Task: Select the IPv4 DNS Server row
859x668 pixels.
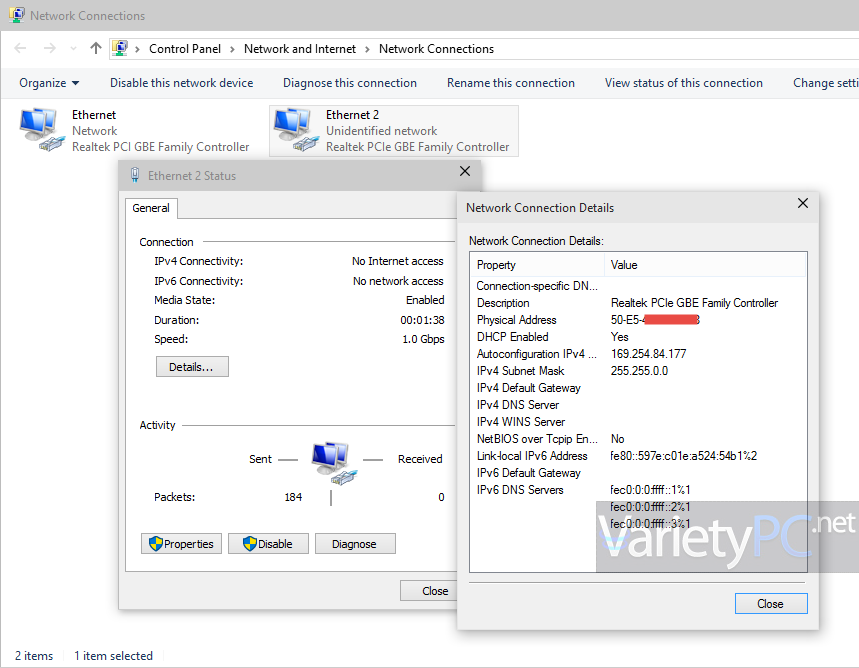Action: click(638, 405)
